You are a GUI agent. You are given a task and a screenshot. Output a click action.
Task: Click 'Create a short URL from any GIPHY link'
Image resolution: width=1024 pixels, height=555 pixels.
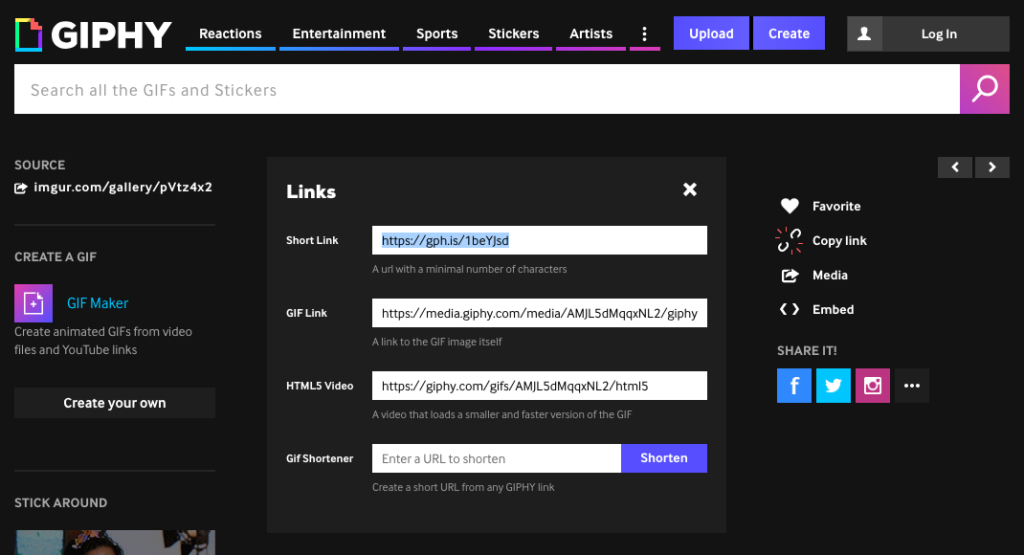pos(463,487)
